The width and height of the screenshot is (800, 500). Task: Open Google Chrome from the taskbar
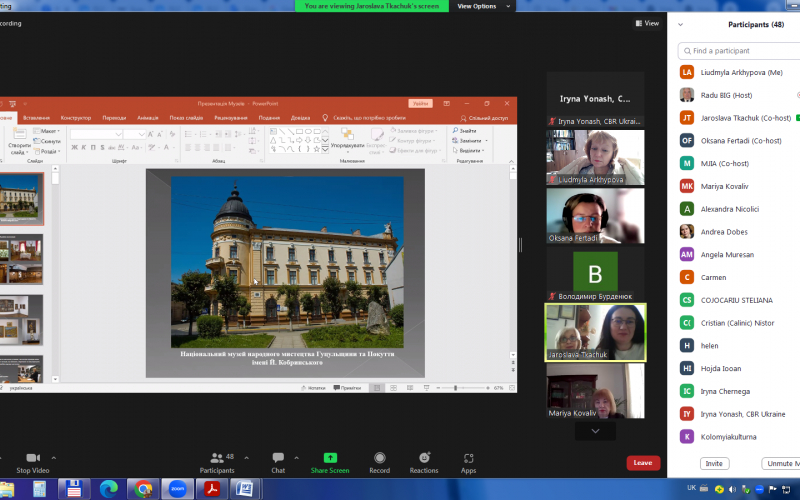[x=143, y=489]
